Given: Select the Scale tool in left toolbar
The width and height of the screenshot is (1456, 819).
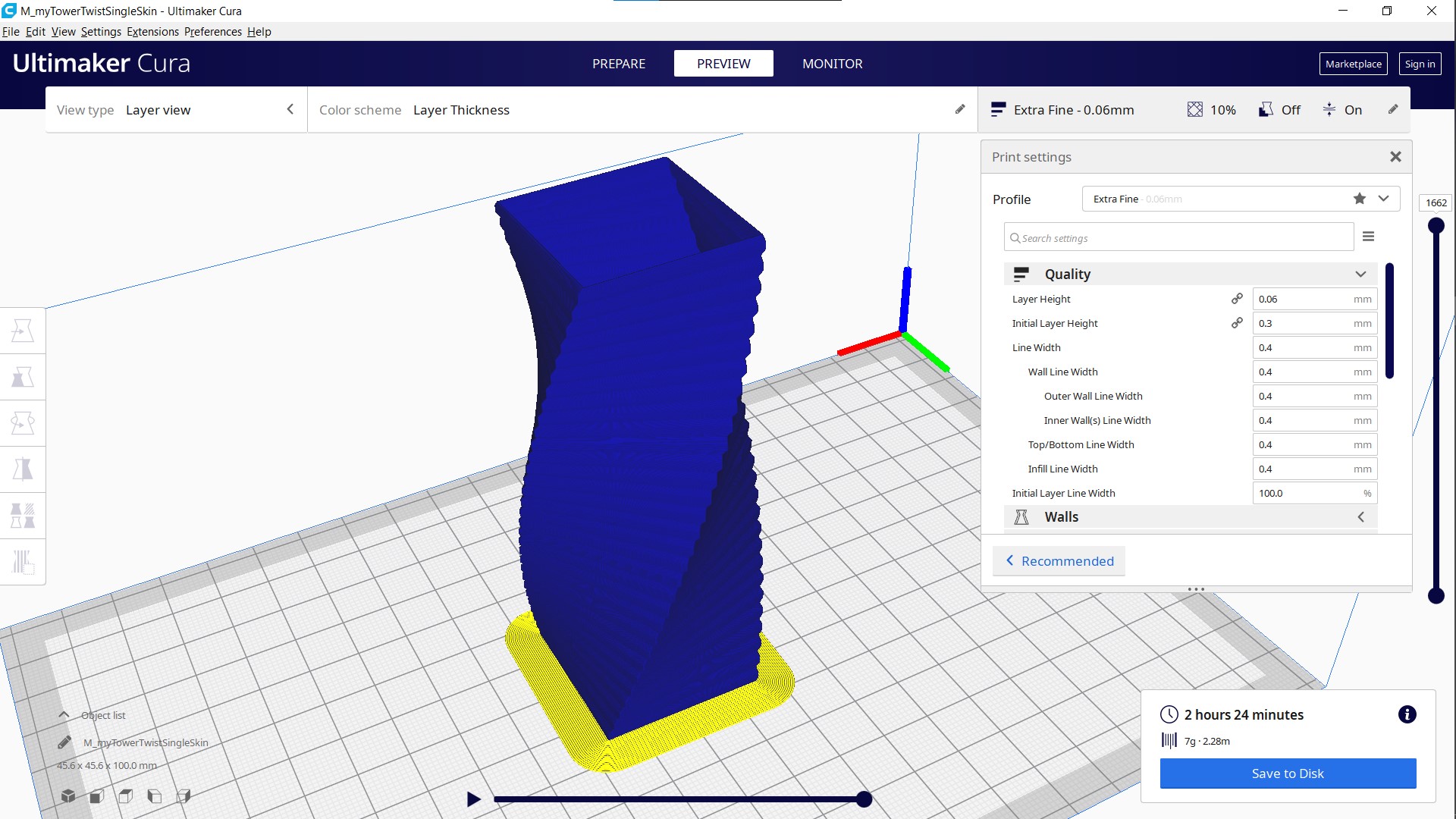Looking at the screenshot, I should pyautogui.click(x=23, y=377).
